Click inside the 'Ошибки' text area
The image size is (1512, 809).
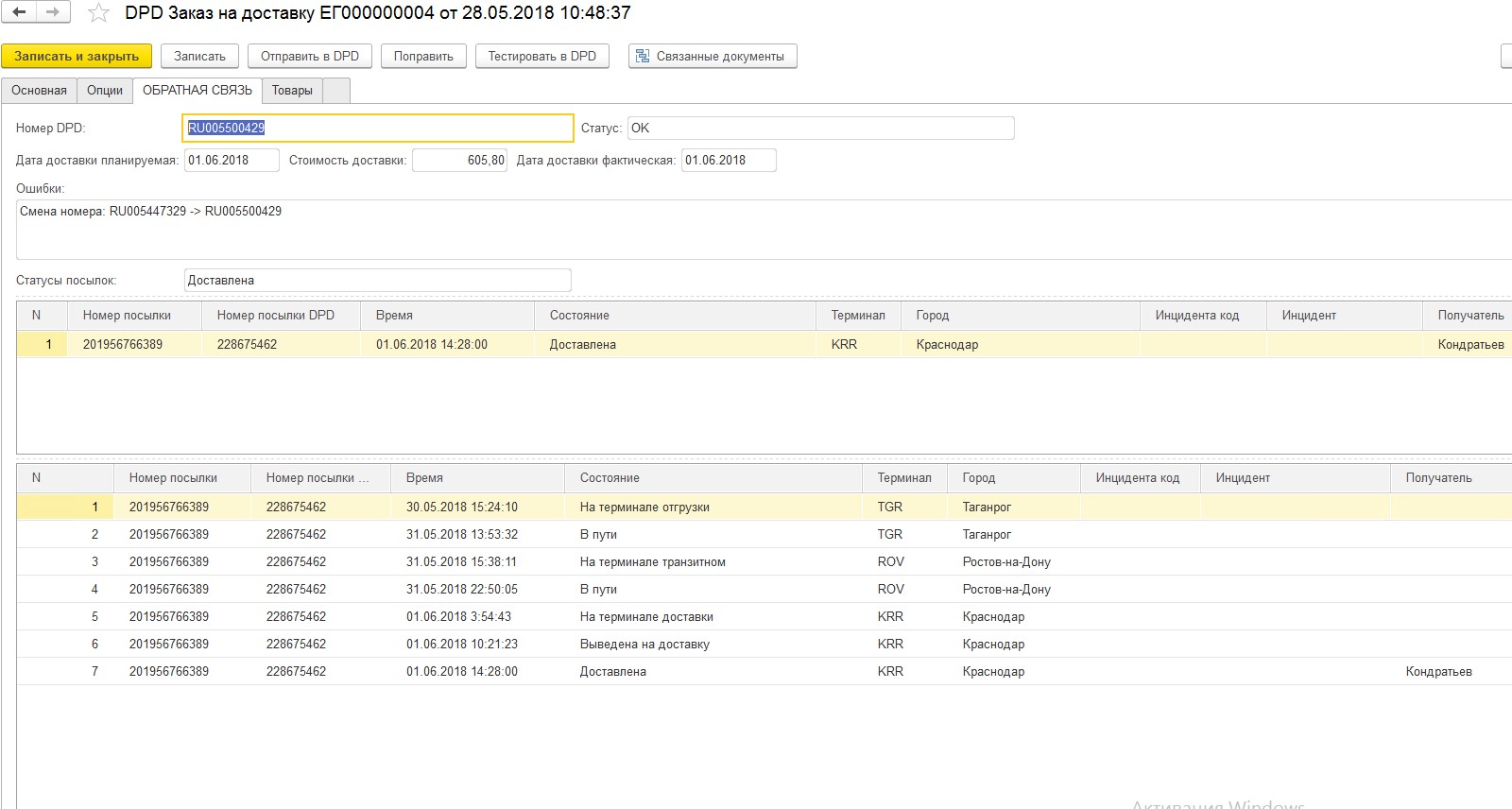(764, 229)
